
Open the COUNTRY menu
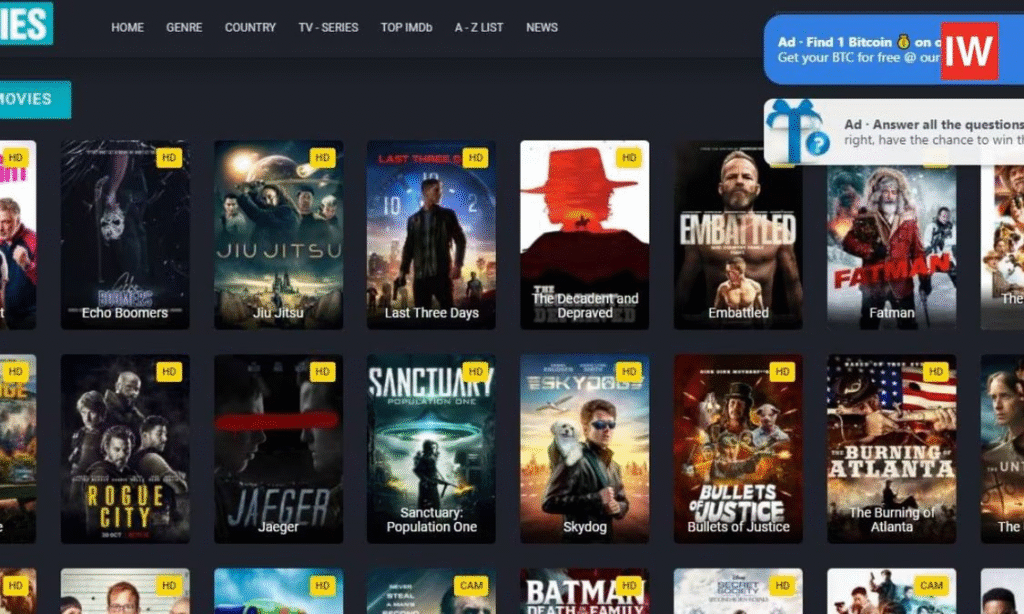pyautogui.click(x=250, y=27)
